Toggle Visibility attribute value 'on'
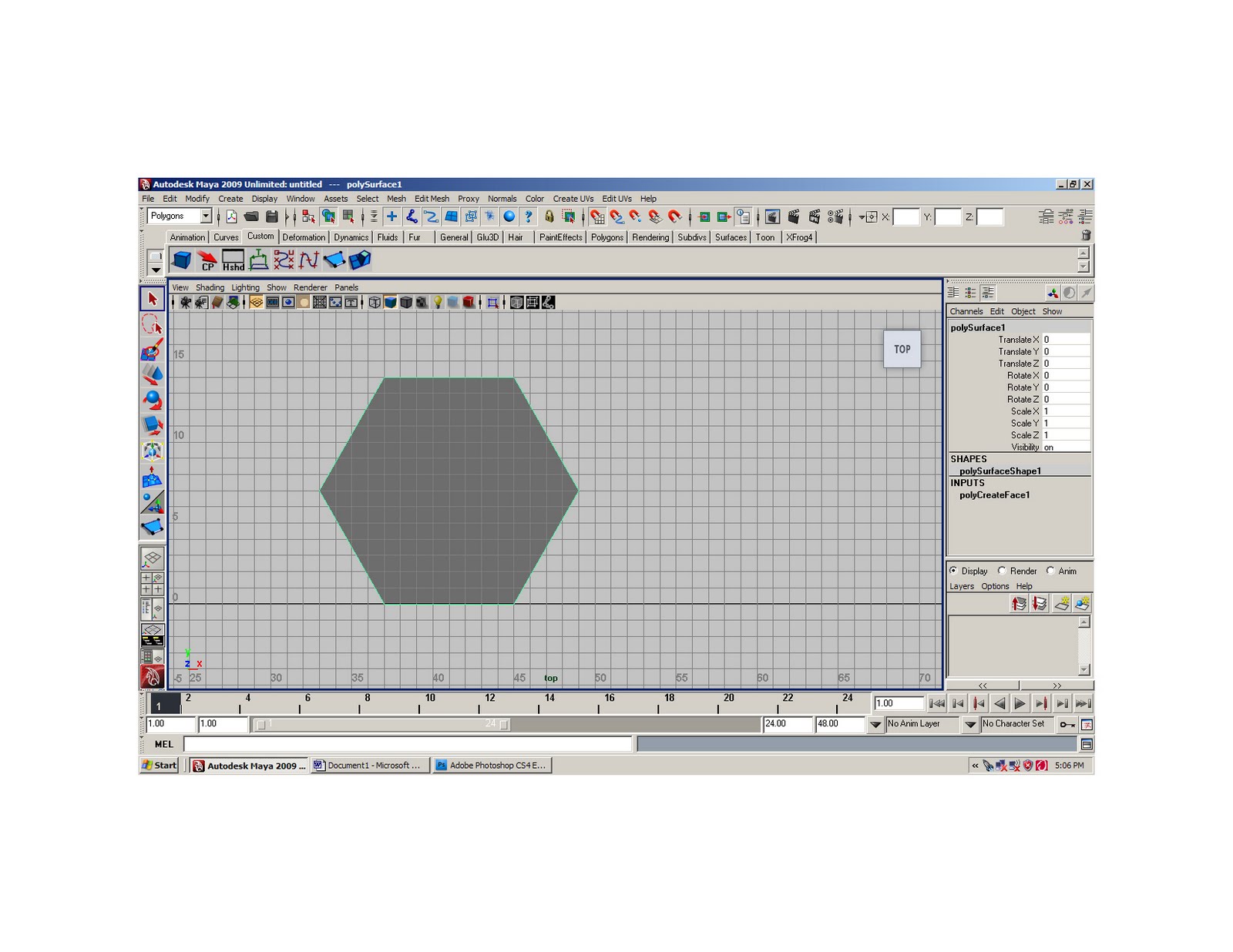 [x=1066, y=448]
